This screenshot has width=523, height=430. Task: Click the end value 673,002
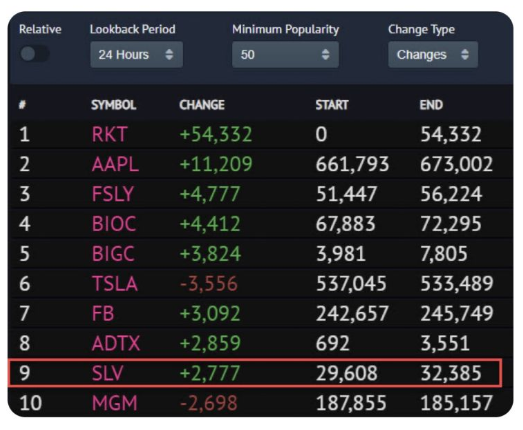[456, 164]
